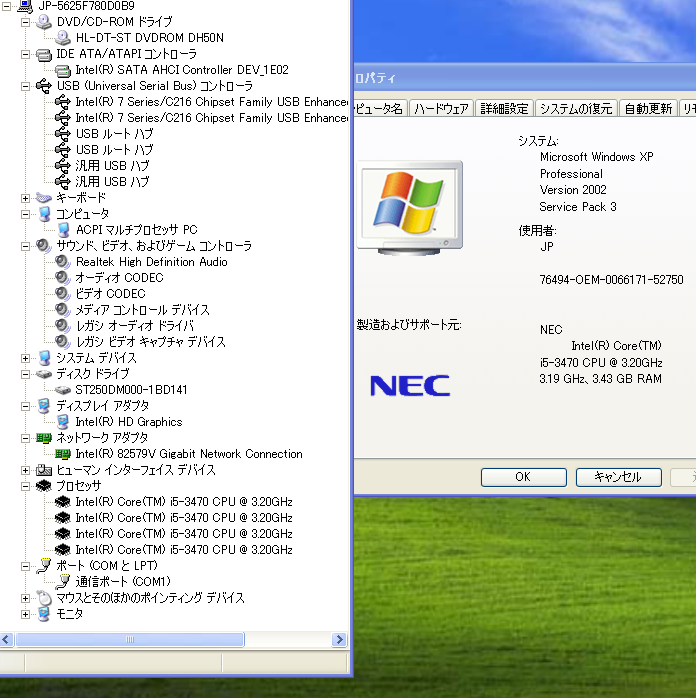
Task: Click the Device Manager horizontal scrollbar thumb
Action: (130, 640)
